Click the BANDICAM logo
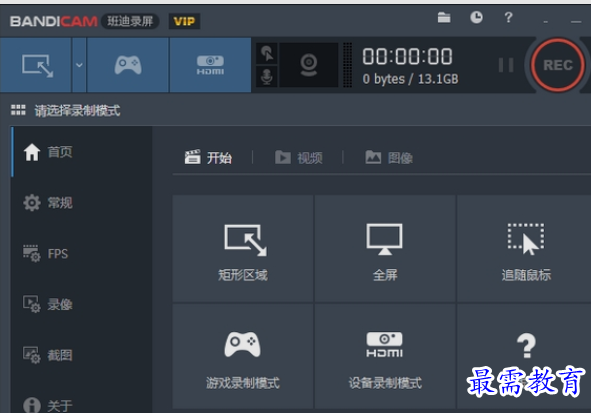This screenshot has width=591, height=413. coord(54,21)
